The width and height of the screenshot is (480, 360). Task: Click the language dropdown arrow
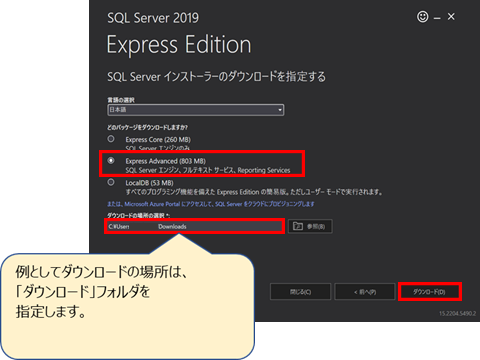pos(280,110)
